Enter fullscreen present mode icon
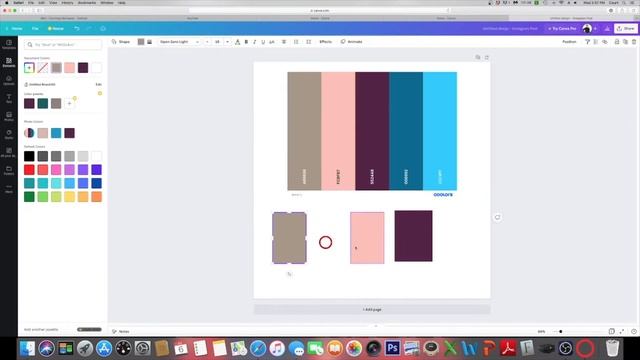This screenshot has height=360, width=640. click(622, 331)
